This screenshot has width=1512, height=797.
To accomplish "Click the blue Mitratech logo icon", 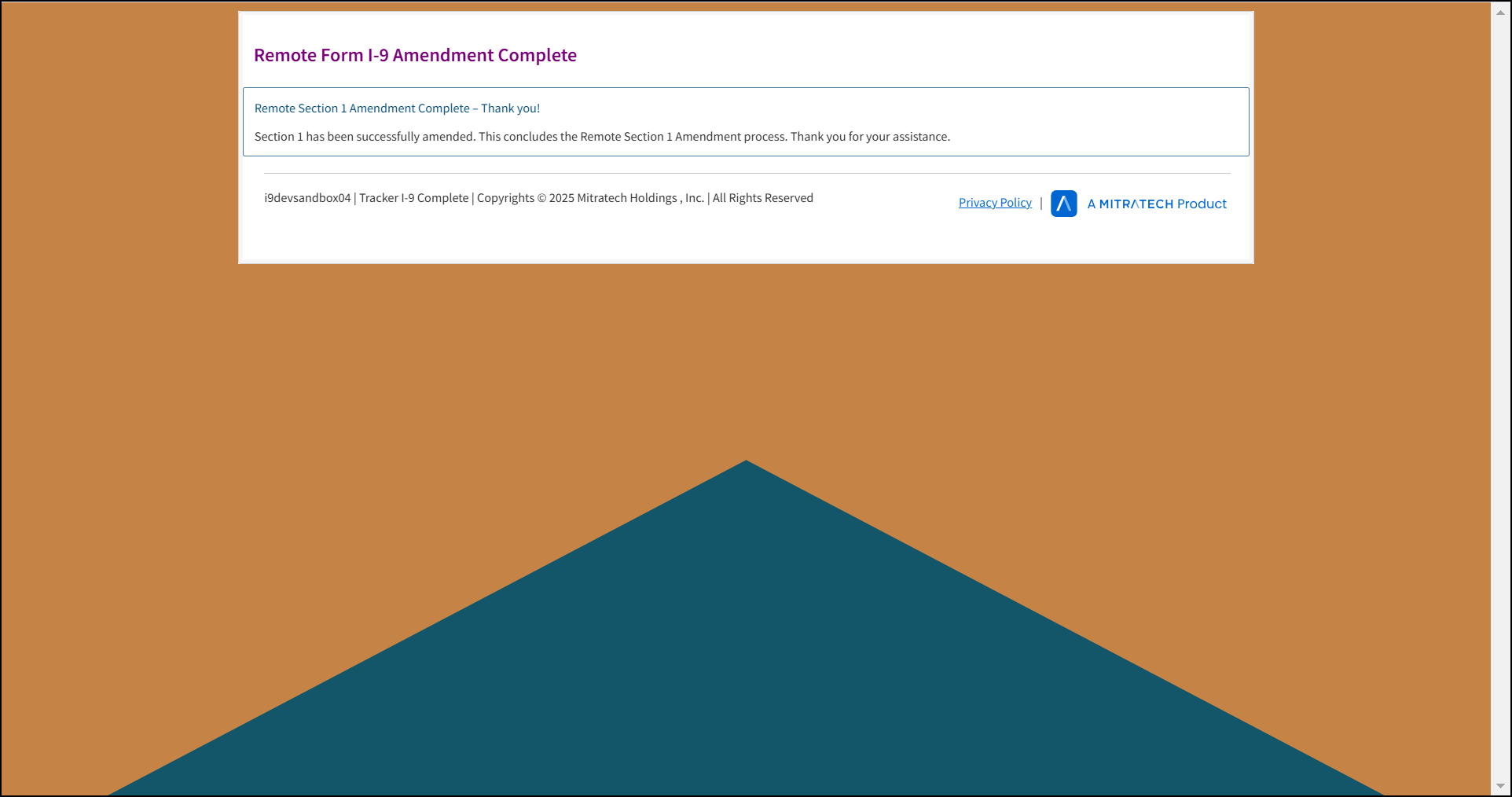I will click(x=1063, y=204).
